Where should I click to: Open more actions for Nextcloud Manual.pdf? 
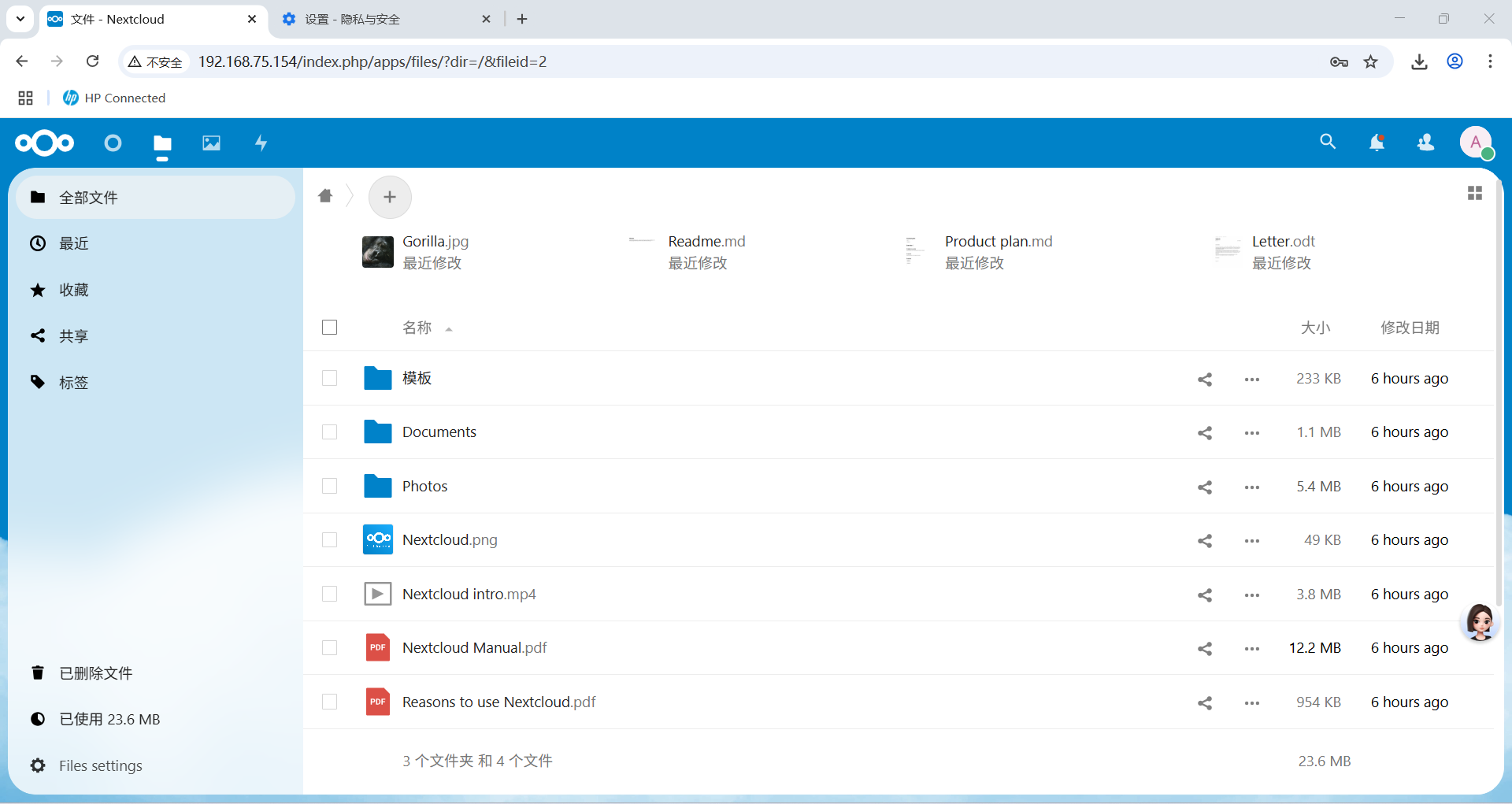click(x=1252, y=648)
